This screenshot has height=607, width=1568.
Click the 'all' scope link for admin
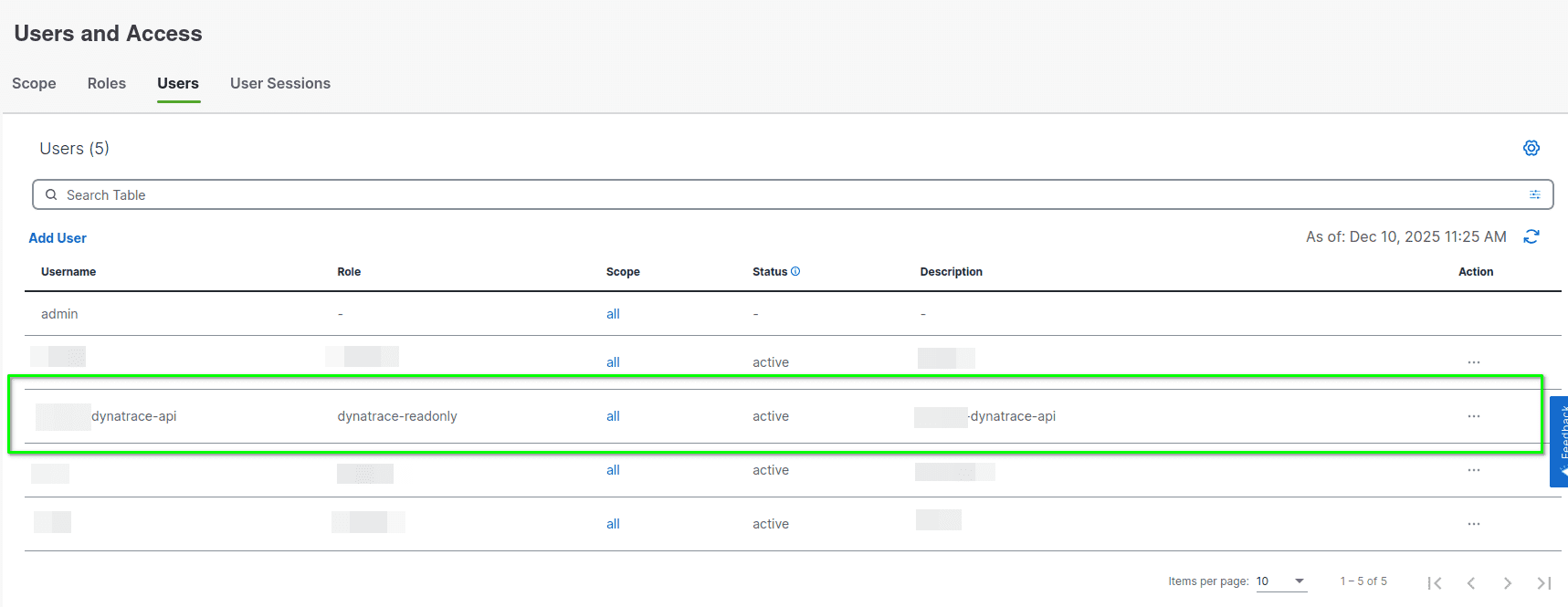613,314
